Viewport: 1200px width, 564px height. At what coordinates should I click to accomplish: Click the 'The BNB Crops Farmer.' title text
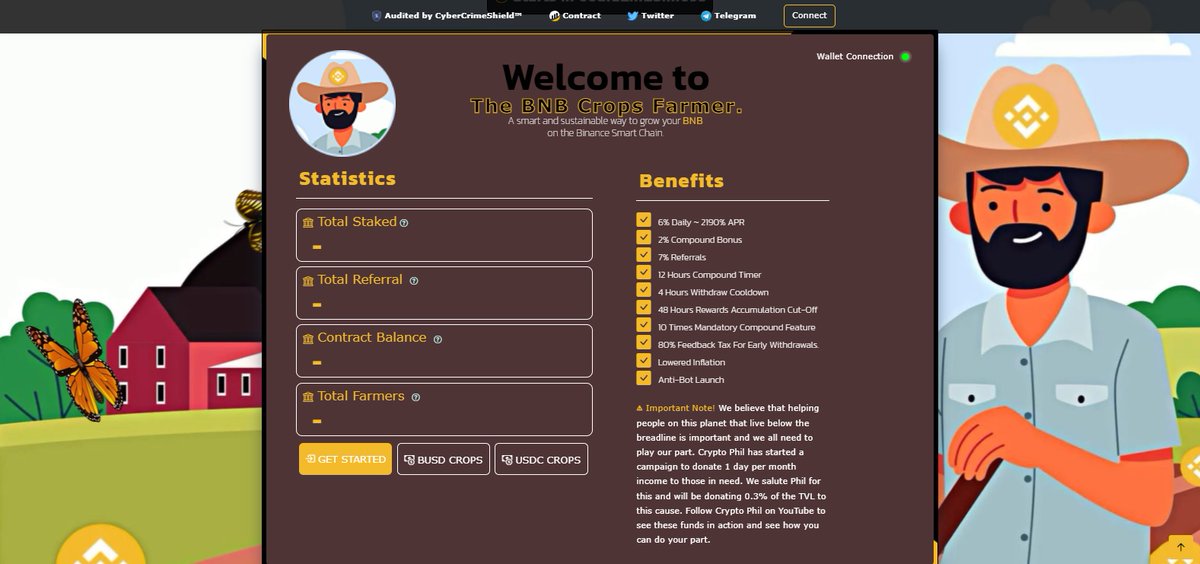click(606, 106)
